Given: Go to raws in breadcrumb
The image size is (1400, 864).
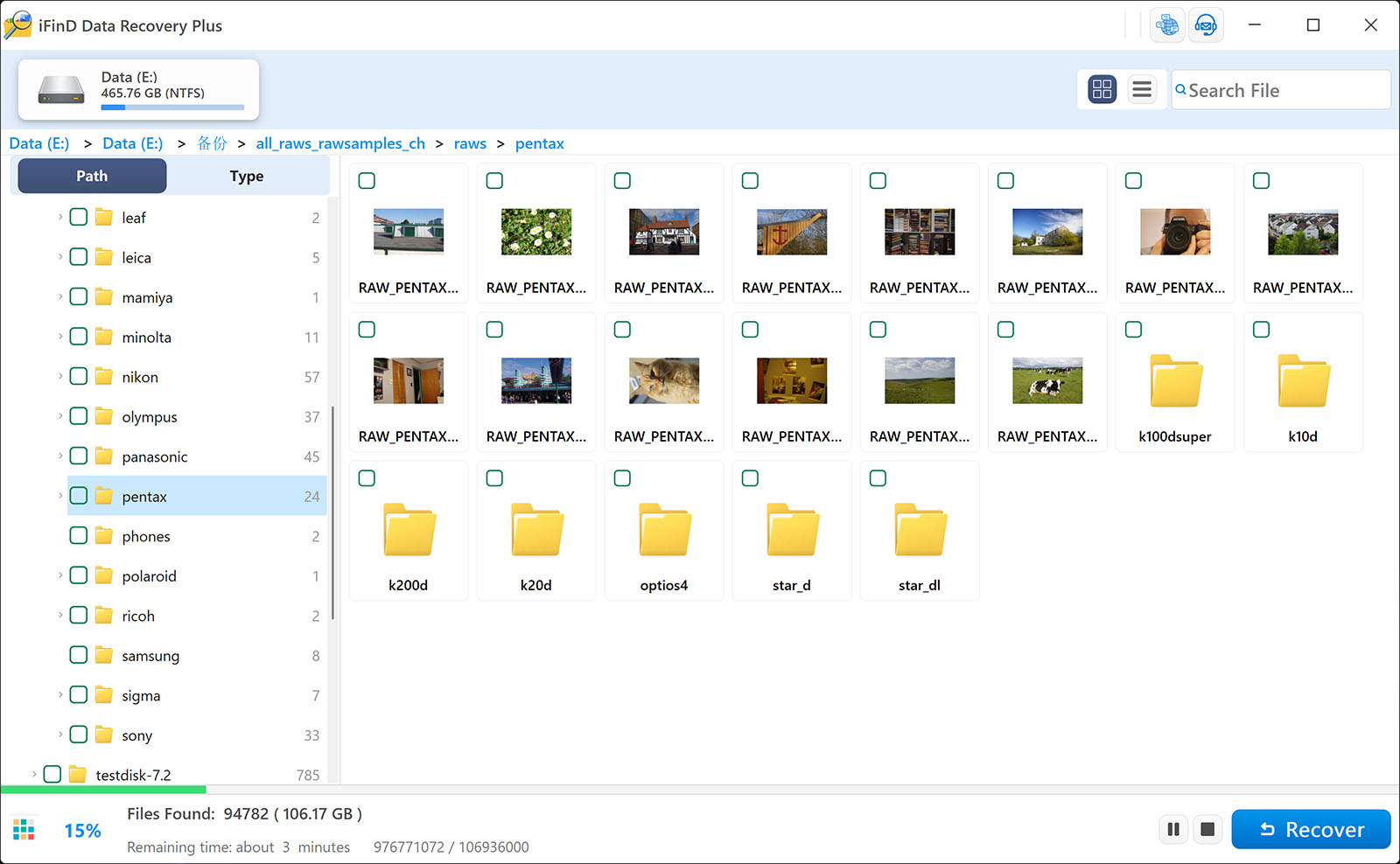Looking at the screenshot, I should click(x=470, y=143).
